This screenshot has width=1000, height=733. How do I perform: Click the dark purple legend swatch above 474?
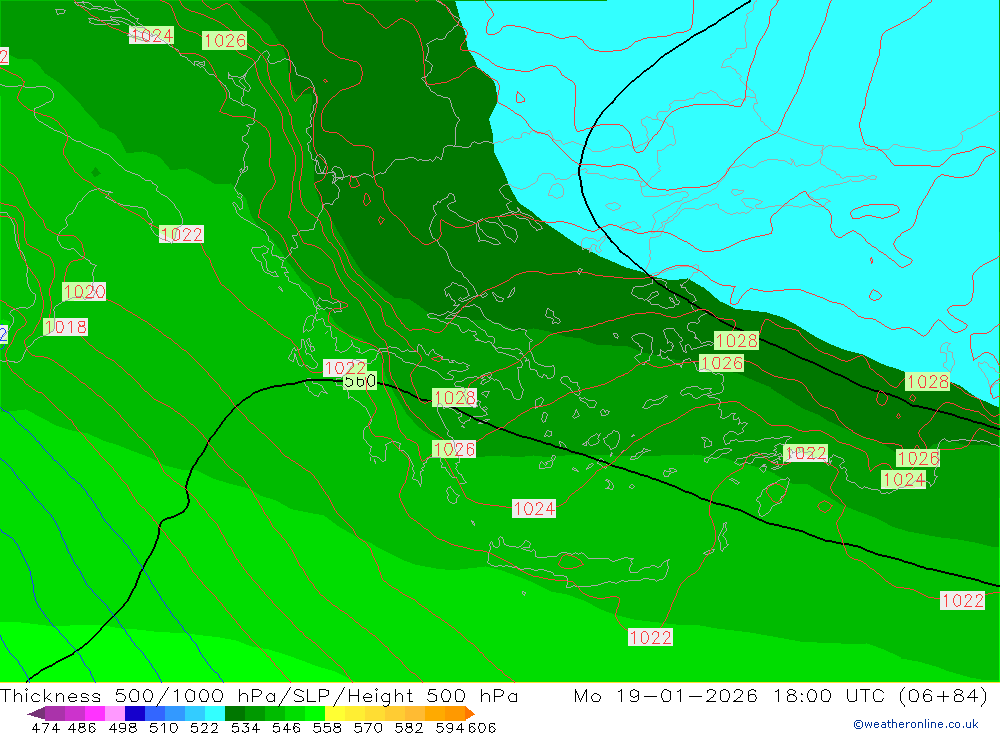coord(55,713)
